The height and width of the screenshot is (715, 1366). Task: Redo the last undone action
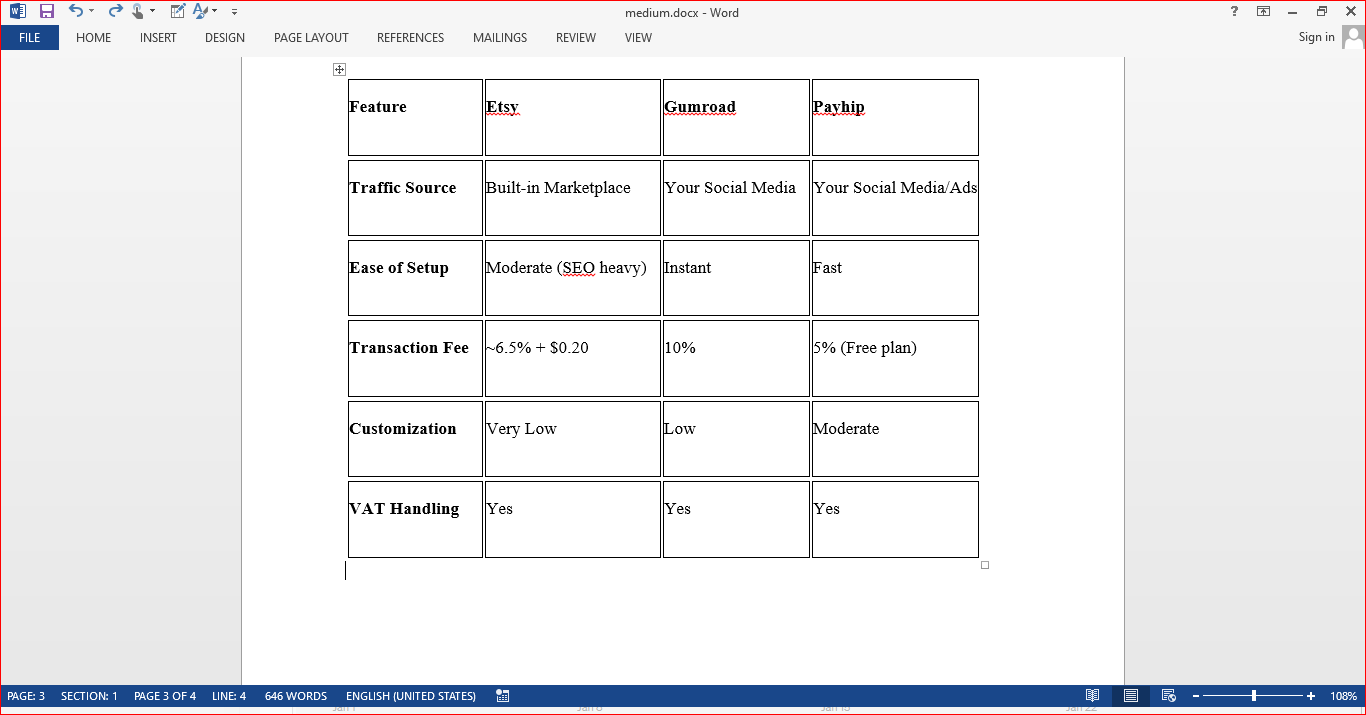point(114,11)
